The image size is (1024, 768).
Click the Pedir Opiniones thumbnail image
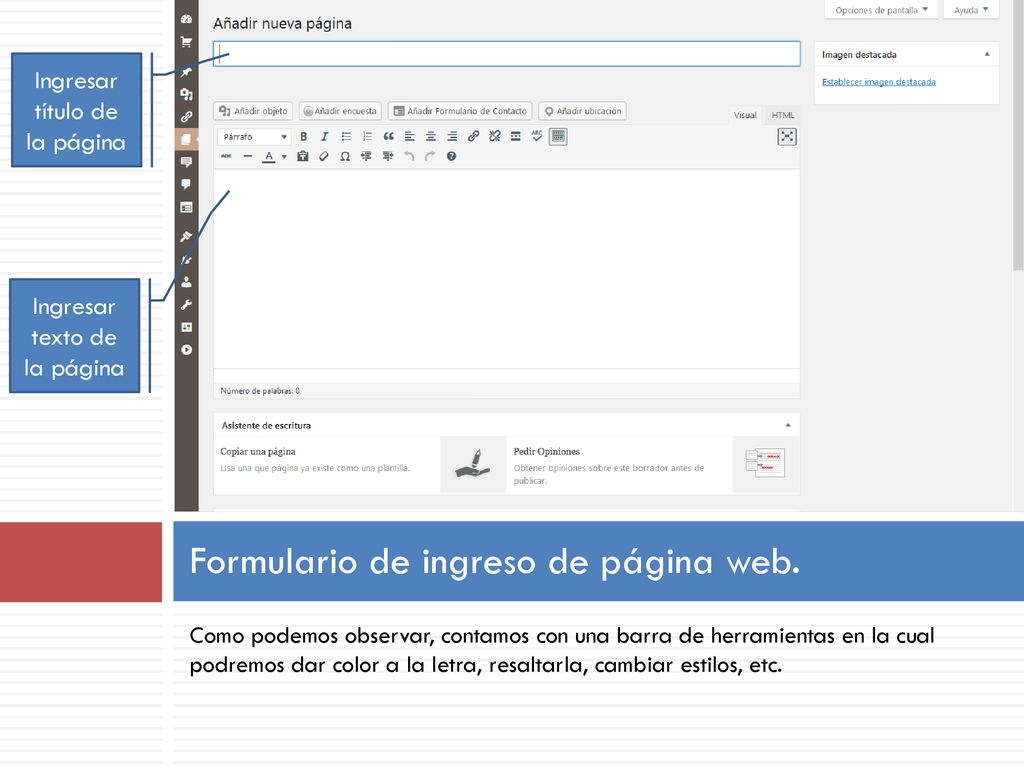tap(765, 464)
